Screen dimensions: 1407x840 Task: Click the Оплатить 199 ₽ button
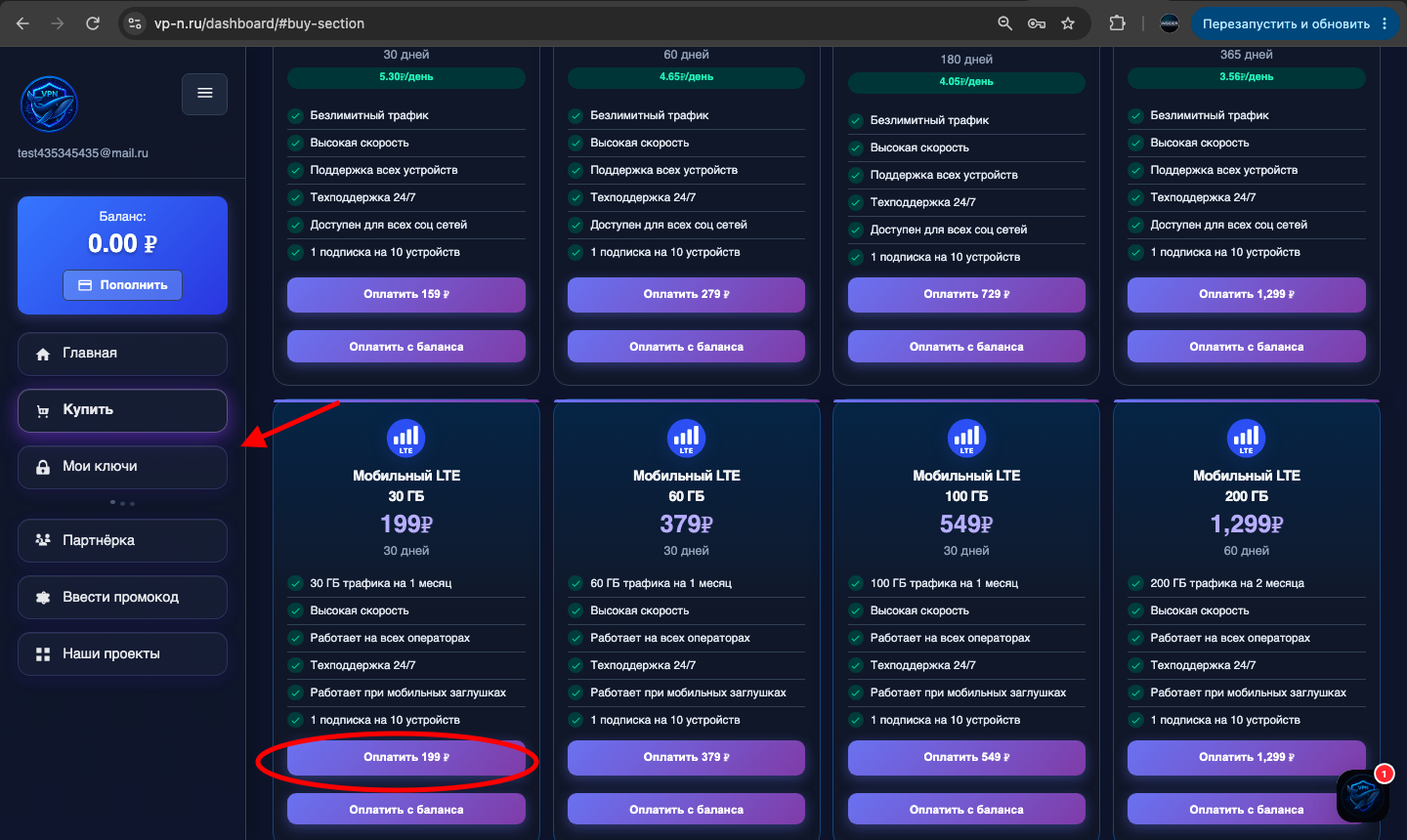[406, 757]
